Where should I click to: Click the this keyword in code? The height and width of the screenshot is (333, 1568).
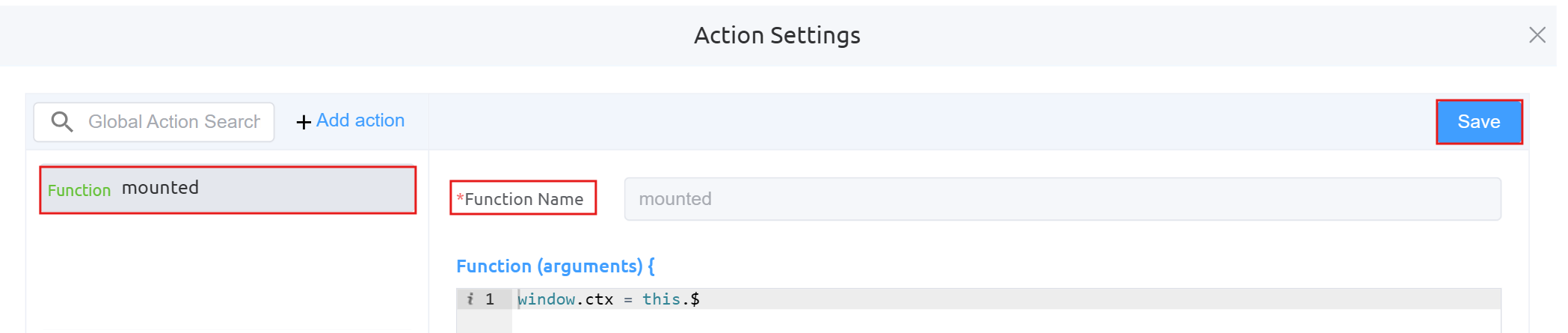(661, 299)
